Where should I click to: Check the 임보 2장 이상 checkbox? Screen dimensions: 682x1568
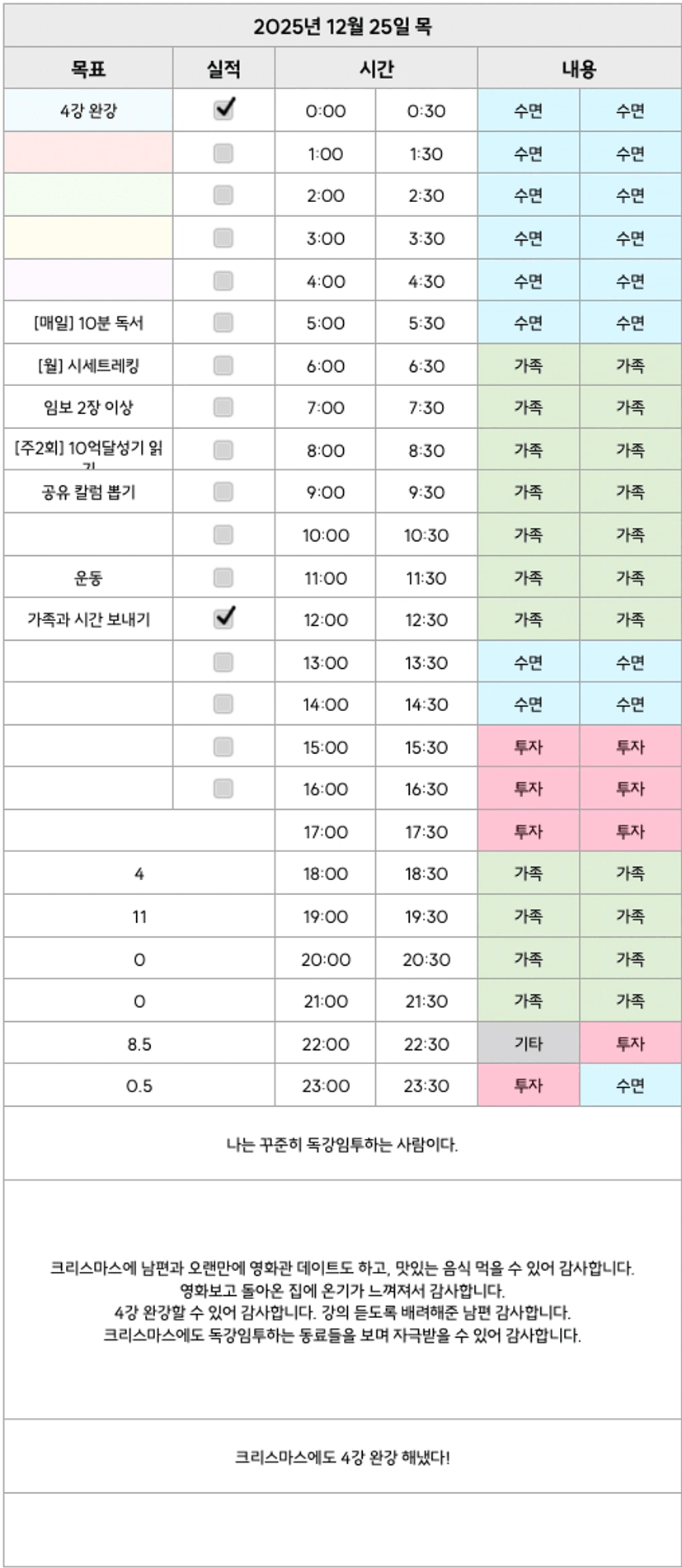(x=223, y=407)
